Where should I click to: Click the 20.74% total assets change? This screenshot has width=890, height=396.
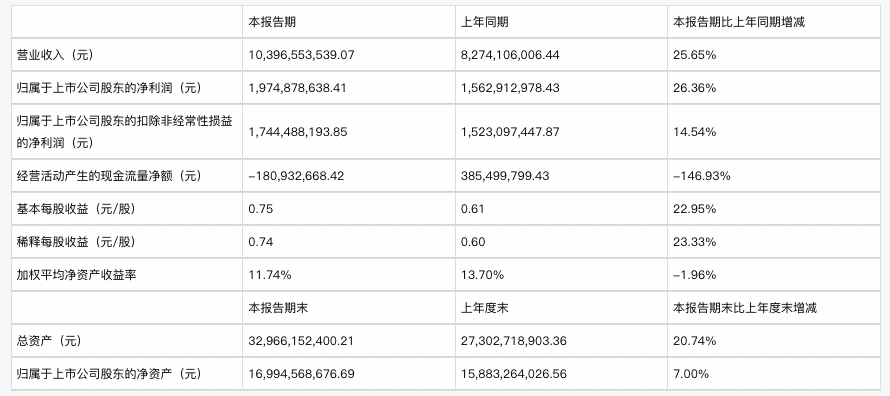point(694,341)
